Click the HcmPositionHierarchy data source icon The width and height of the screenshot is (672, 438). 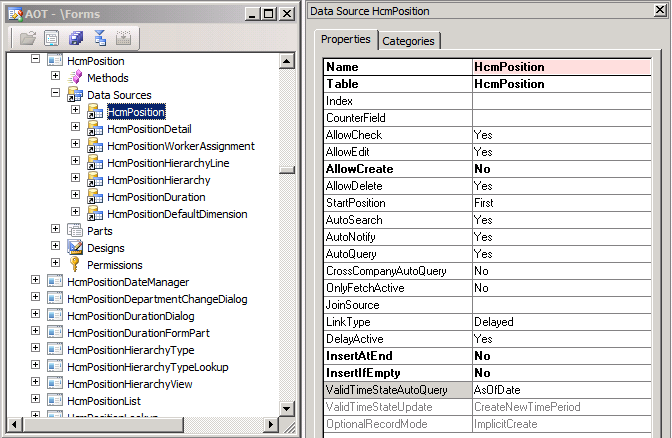point(95,180)
